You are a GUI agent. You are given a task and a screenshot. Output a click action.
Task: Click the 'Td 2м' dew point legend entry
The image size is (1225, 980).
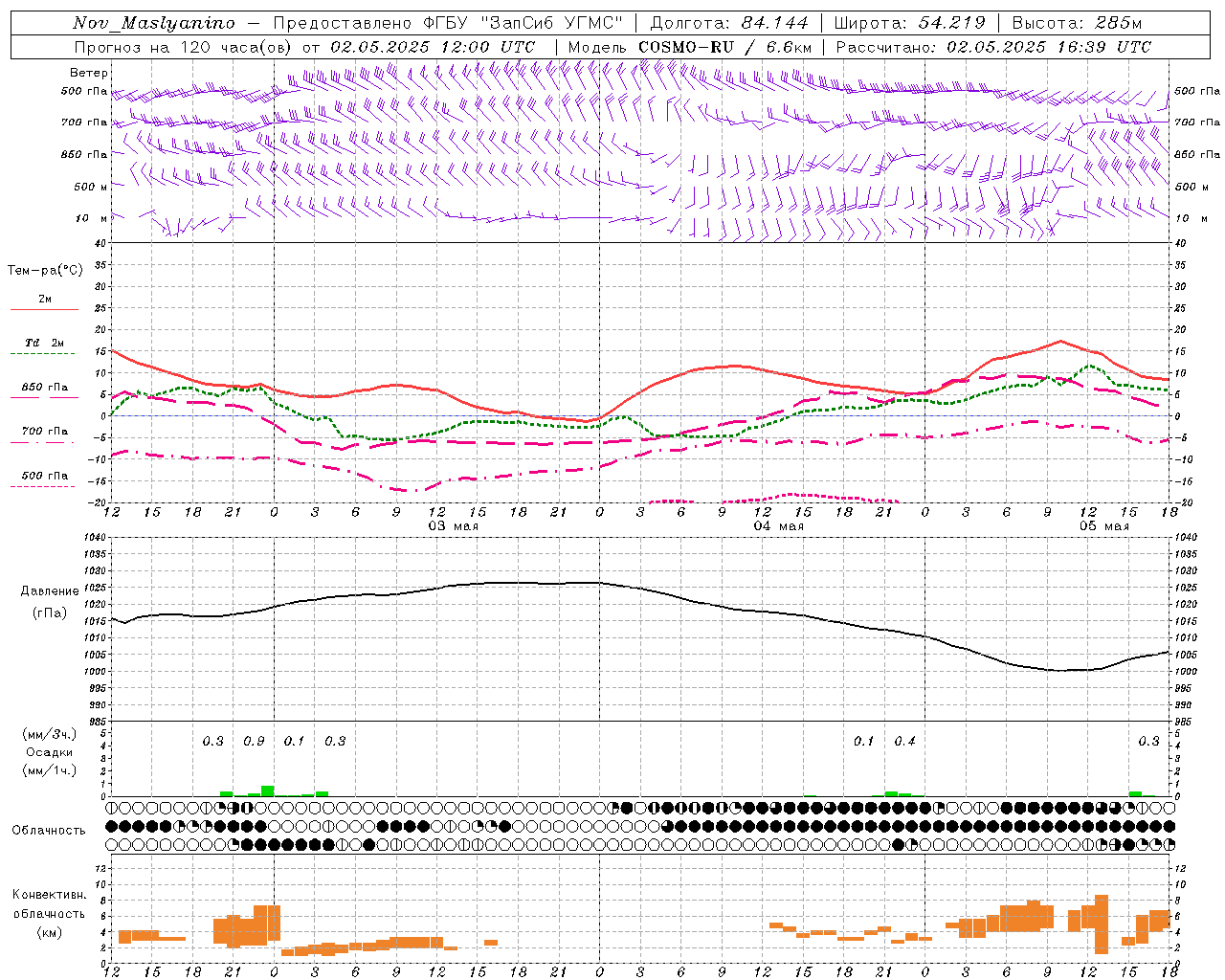44,343
